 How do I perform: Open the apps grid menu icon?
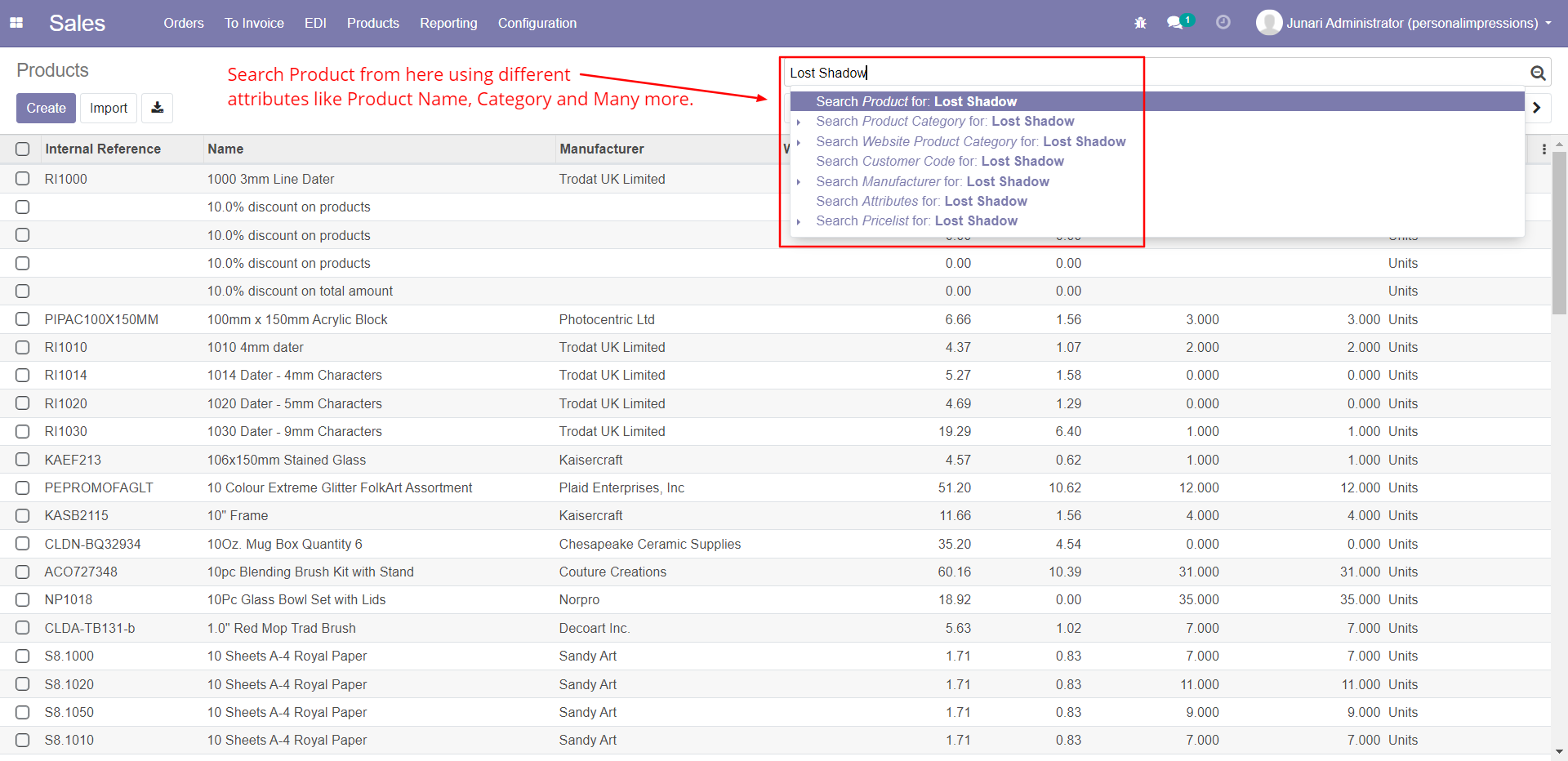click(x=16, y=23)
